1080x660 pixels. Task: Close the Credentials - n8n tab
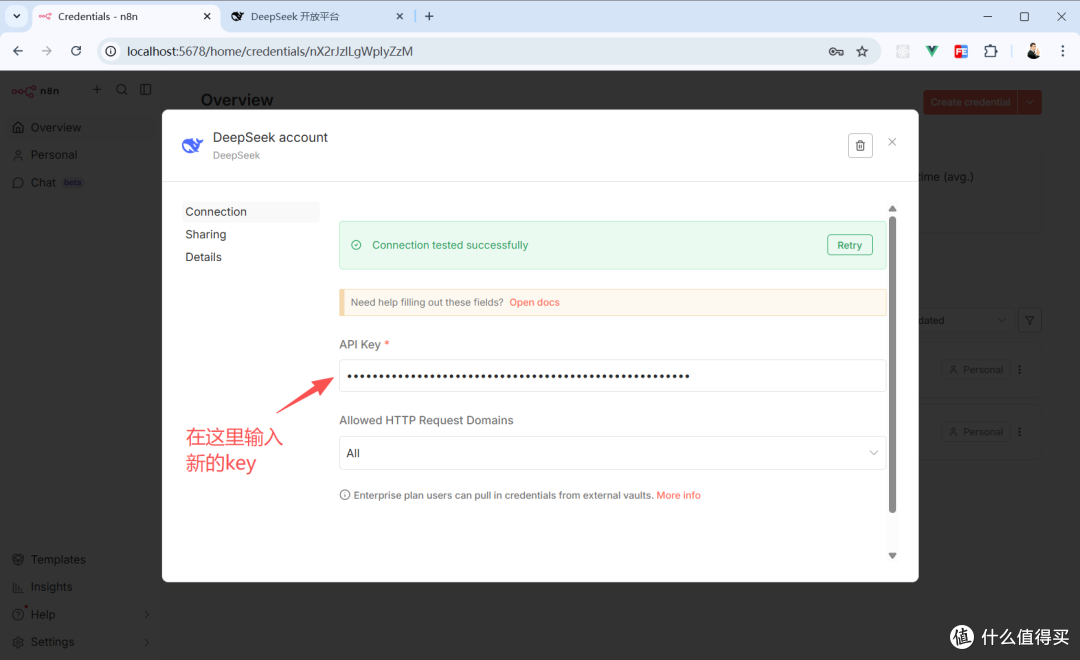tap(207, 17)
